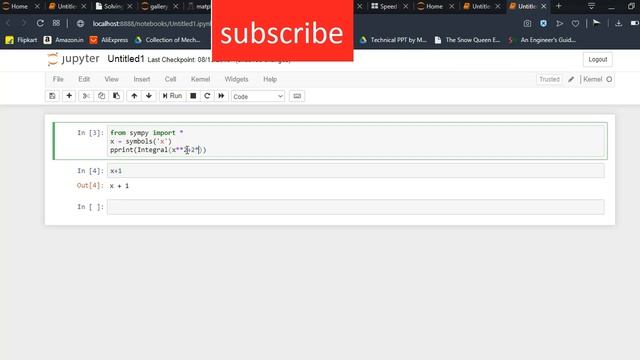
Task: Add page to bookmarks heart icon
Action: click(x=575, y=24)
